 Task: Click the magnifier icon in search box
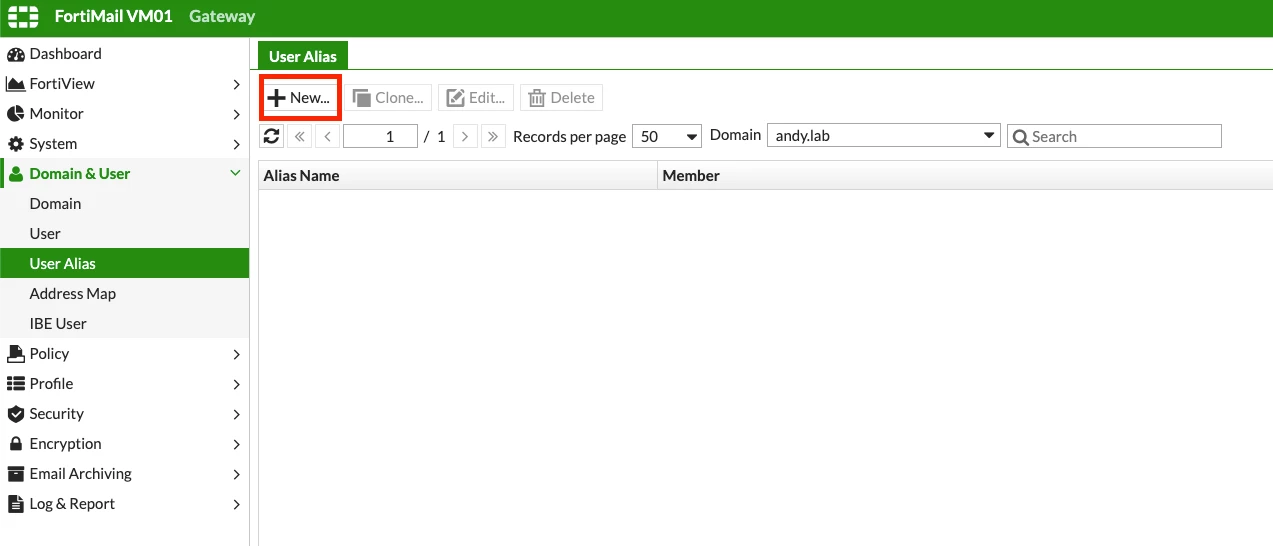click(x=1021, y=137)
